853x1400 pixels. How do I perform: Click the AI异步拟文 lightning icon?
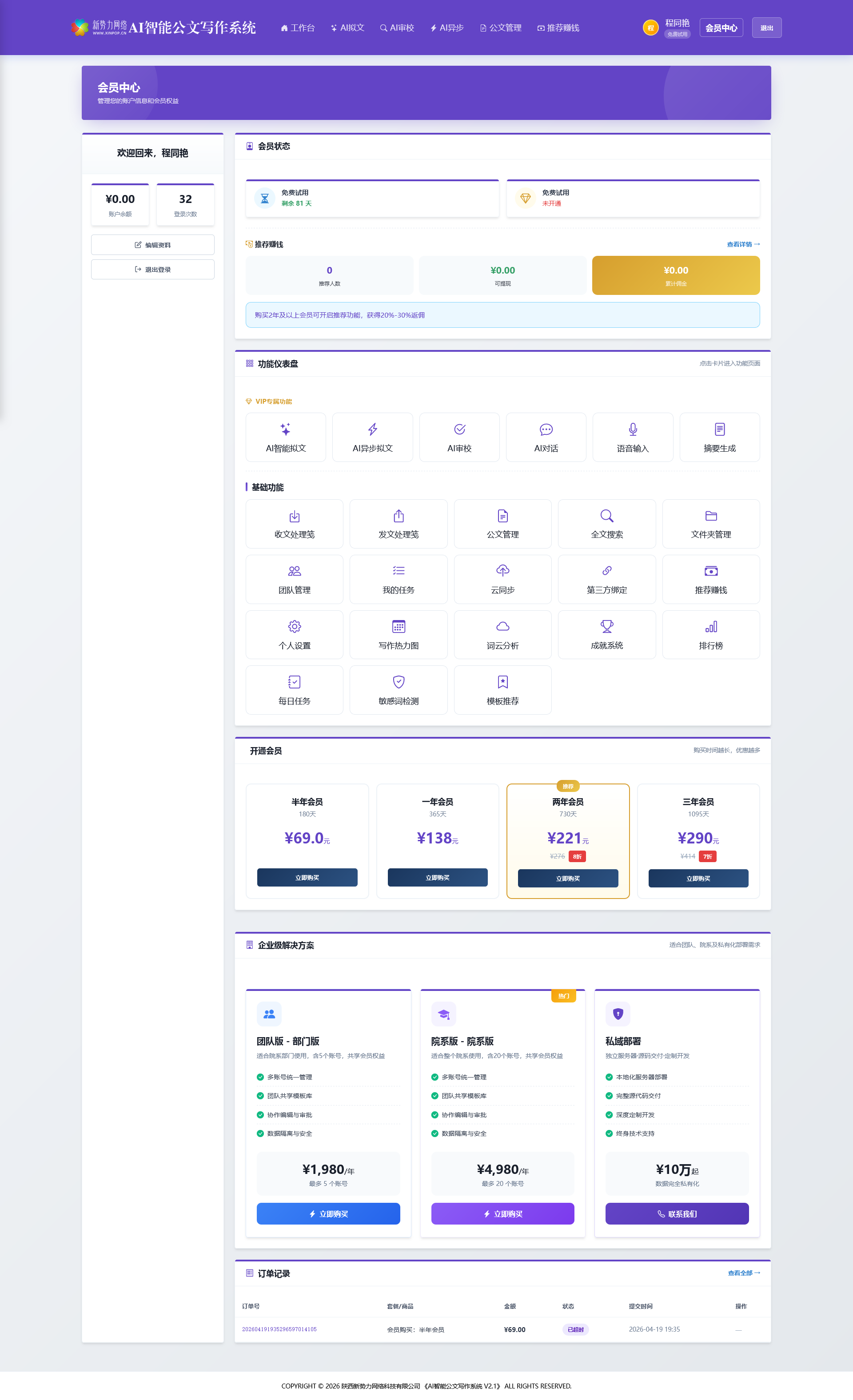pos(372,430)
